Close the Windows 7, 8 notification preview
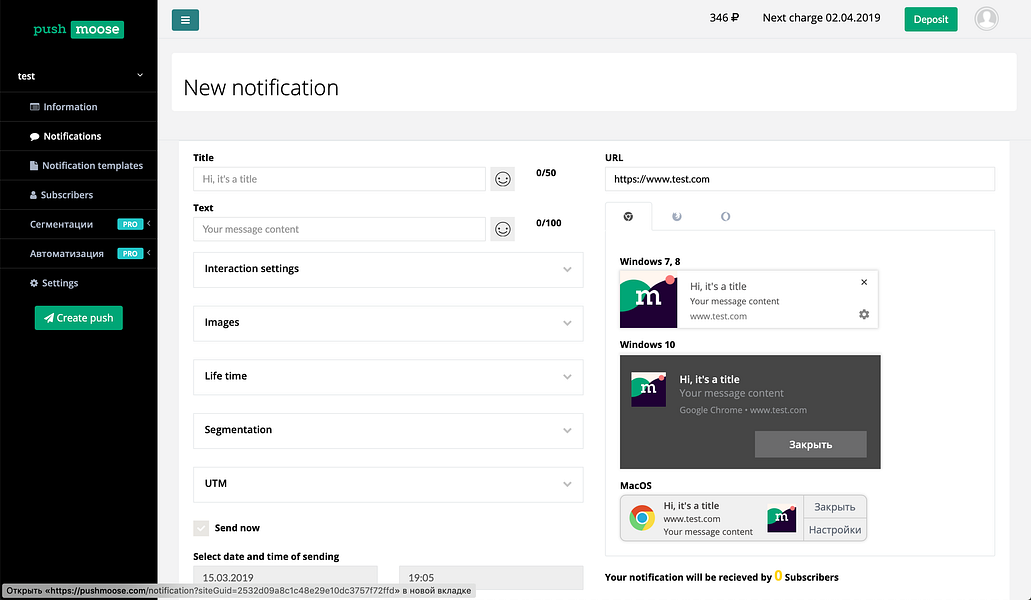Viewport: 1031px width, 600px height. pos(864,282)
